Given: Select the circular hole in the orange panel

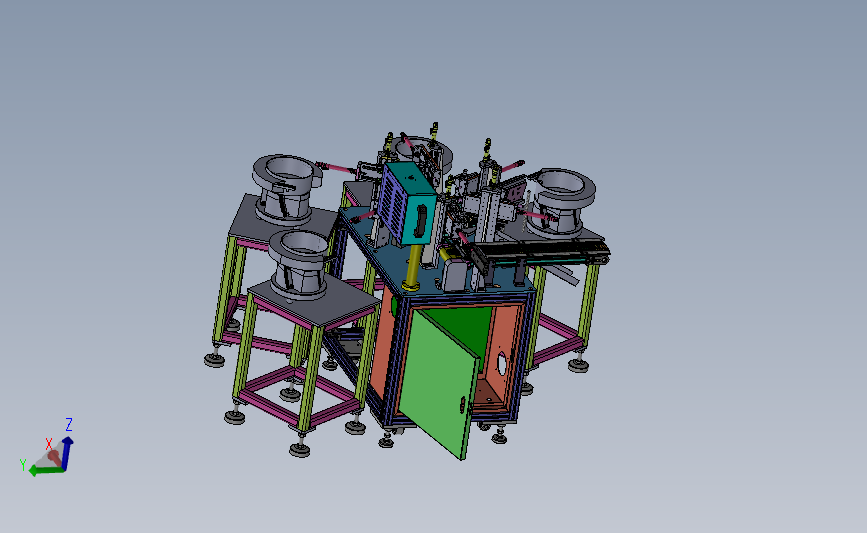Looking at the screenshot, I should pyautogui.click(x=502, y=363).
